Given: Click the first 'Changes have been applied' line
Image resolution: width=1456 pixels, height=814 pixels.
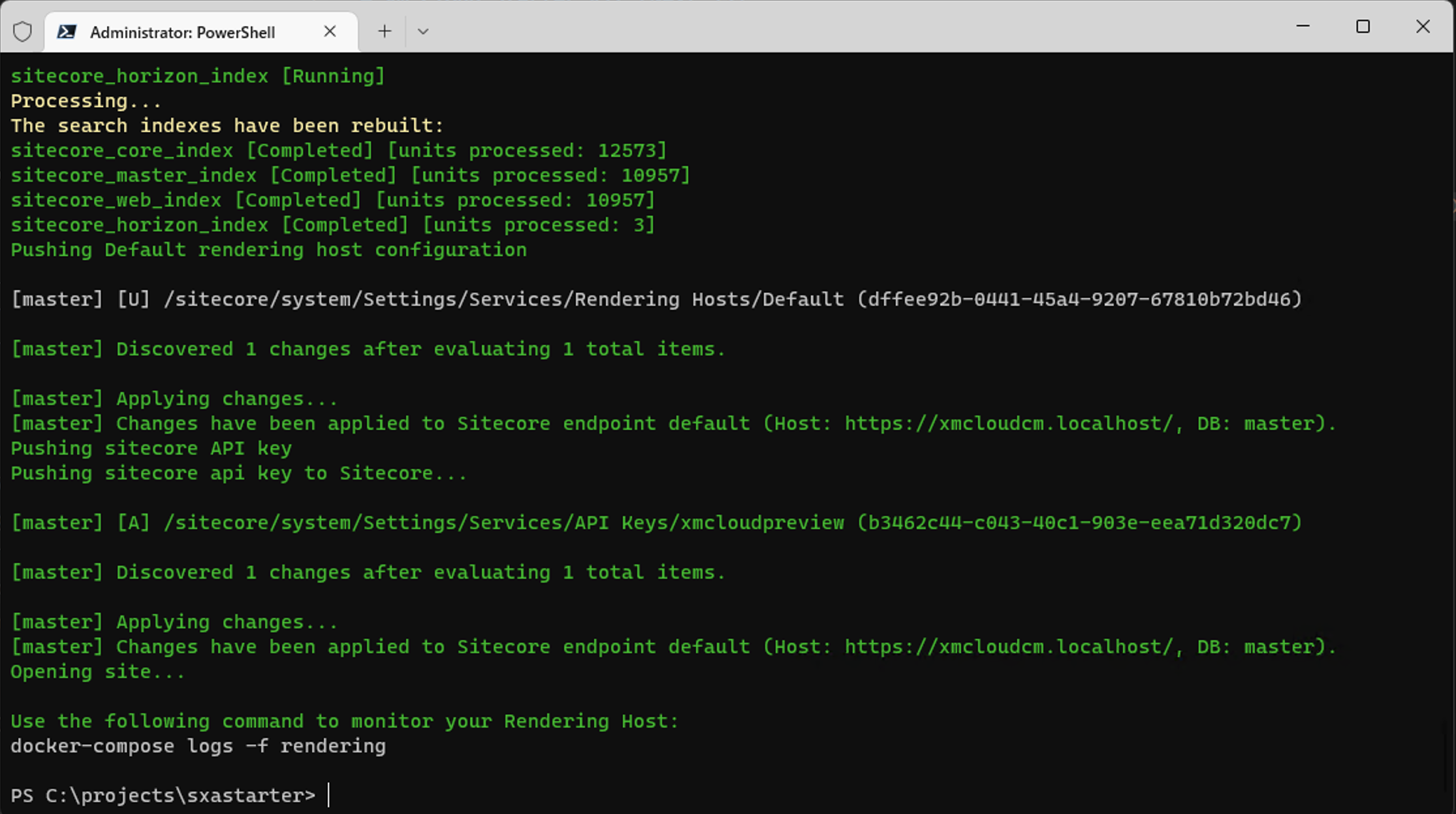Looking at the screenshot, I should 674,424.
